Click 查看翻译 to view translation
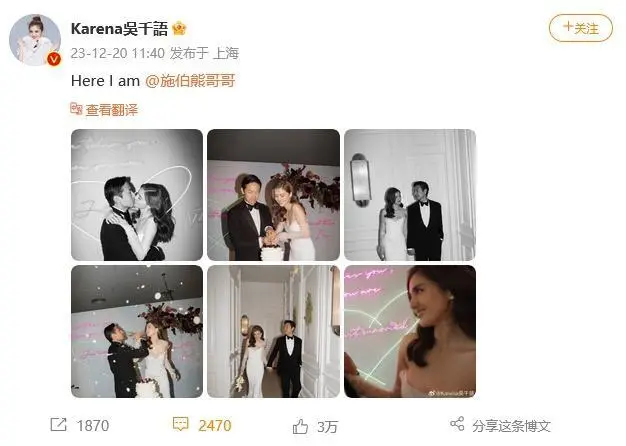This screenshot has width=626, height=446. (112, 109)
